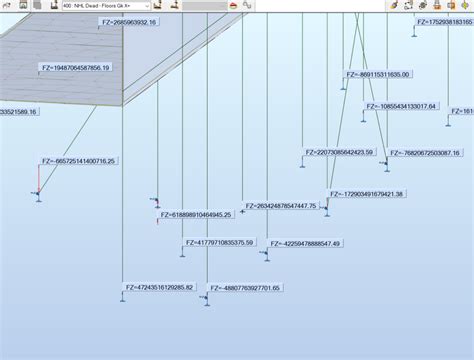The width and height of the screenshot is (474, 360).
Task: Select the reaction label FZ=-42259478888547.49
Action: click(x=305, y=244)
